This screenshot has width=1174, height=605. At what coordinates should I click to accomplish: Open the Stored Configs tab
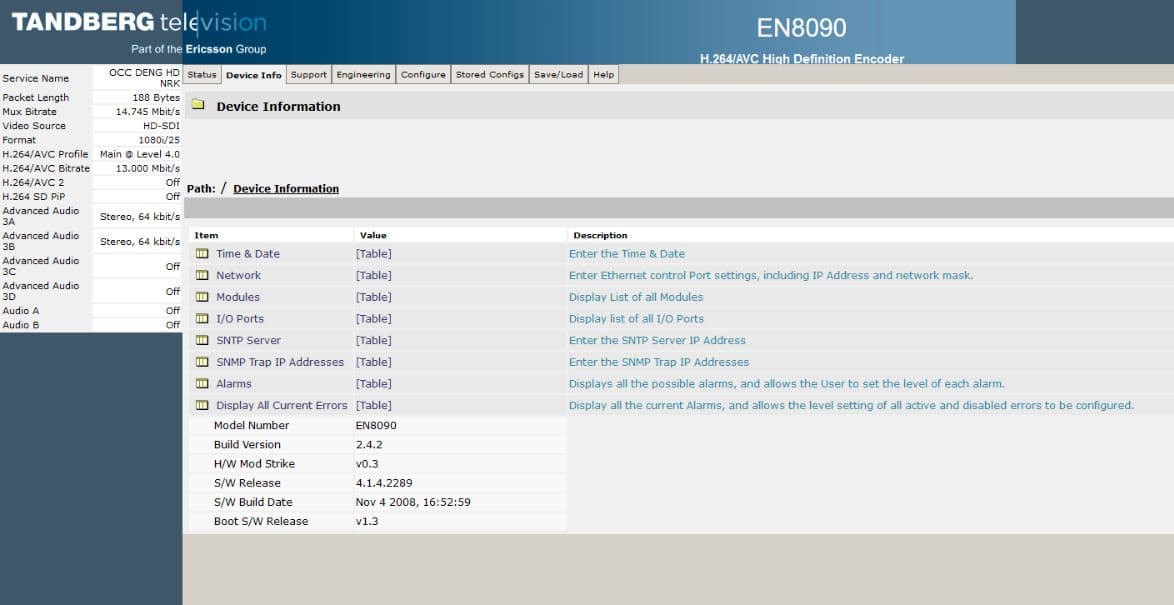(x=489, y=73)
